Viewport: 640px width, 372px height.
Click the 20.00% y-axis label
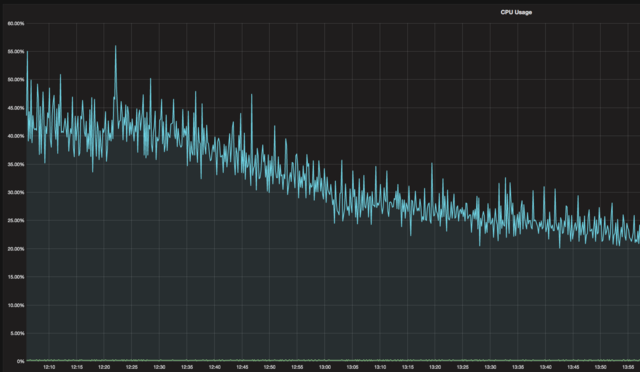click(x=16, y=249)
